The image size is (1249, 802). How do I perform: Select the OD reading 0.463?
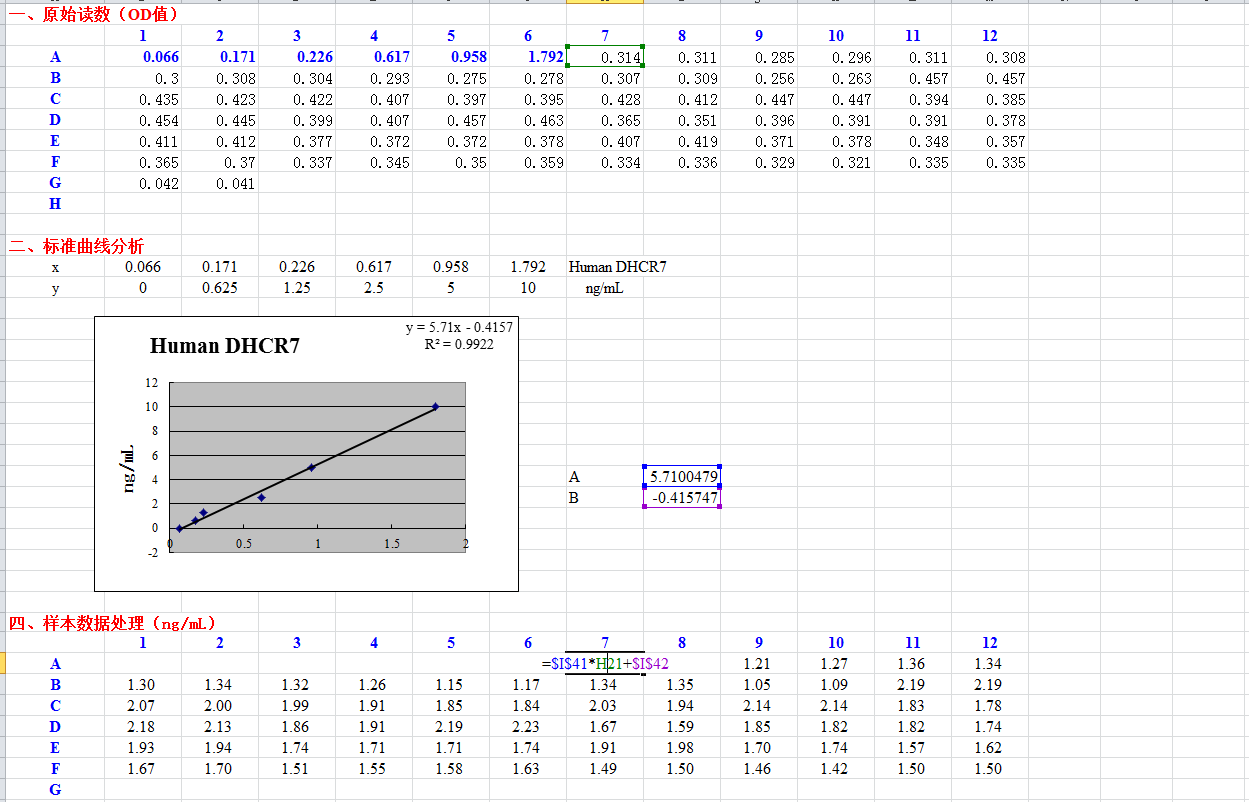coord(544,120)
